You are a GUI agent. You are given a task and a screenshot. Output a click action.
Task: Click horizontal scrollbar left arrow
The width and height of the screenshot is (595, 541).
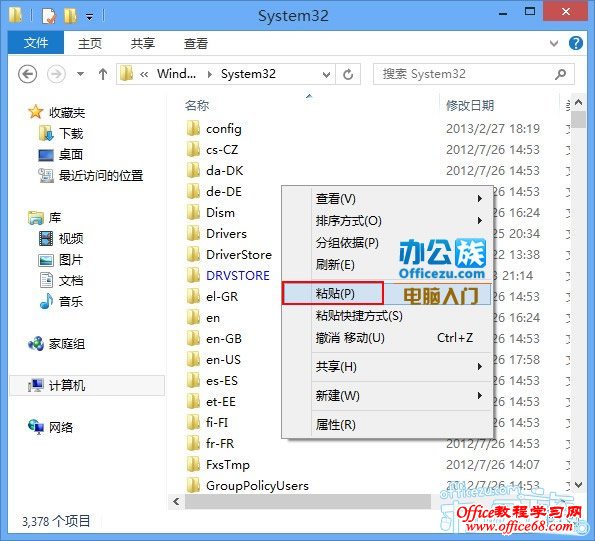(176, 502)
